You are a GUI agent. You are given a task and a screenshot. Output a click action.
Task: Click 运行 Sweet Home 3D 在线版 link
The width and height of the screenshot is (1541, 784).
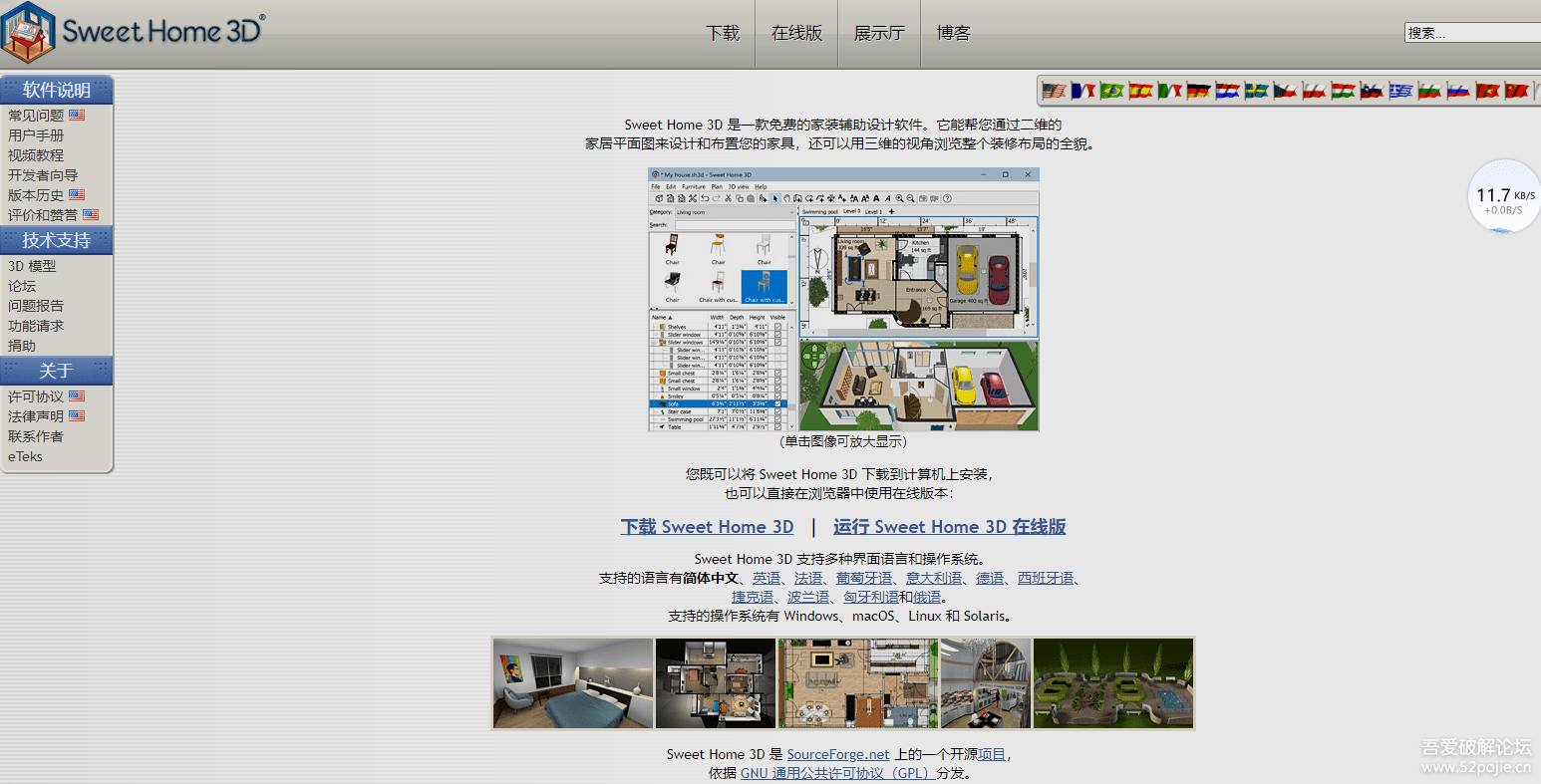(950, 527)
